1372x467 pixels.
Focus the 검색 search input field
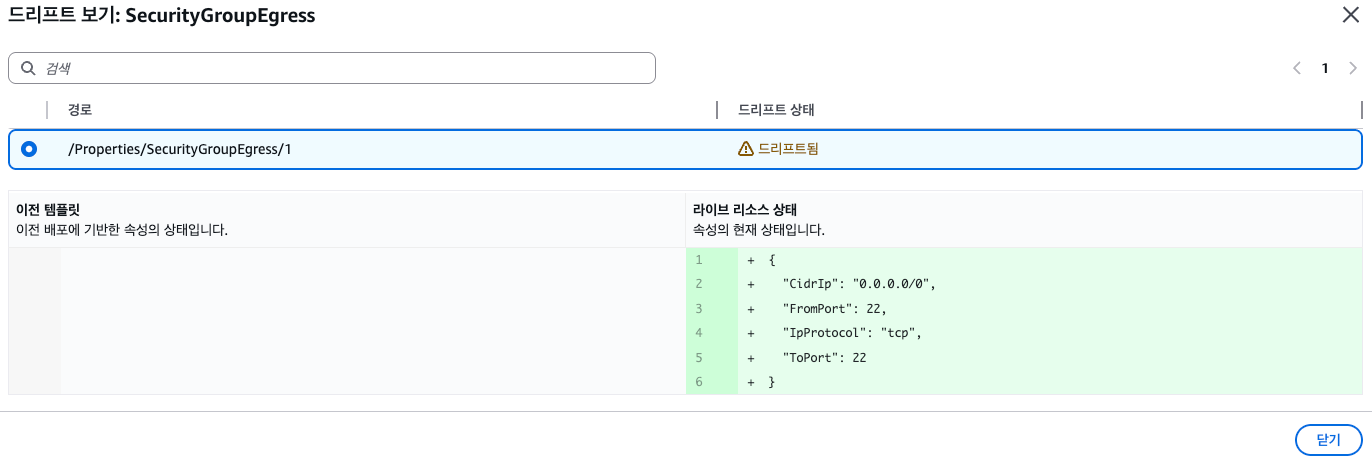click(x=340, y=68)
